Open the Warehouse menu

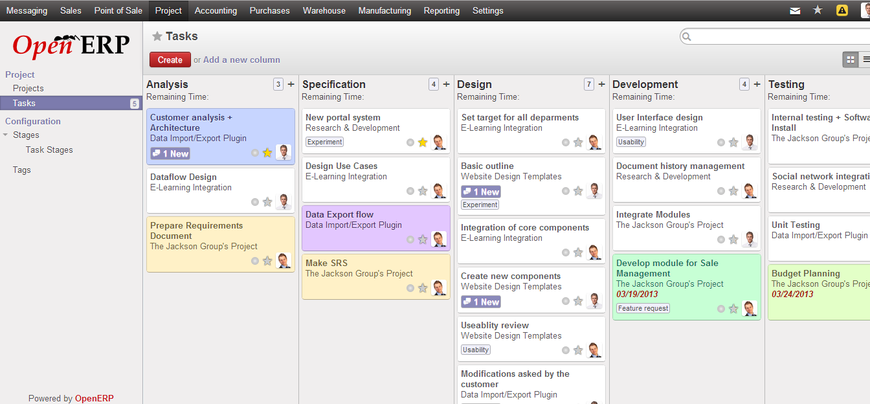[324, 11]
